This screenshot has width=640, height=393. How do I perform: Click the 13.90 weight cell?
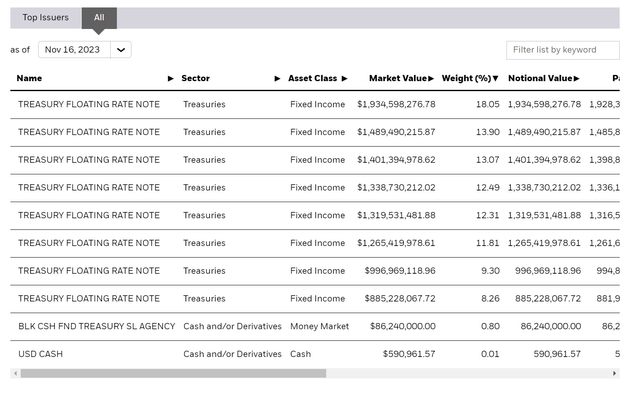tap(488, 132)
